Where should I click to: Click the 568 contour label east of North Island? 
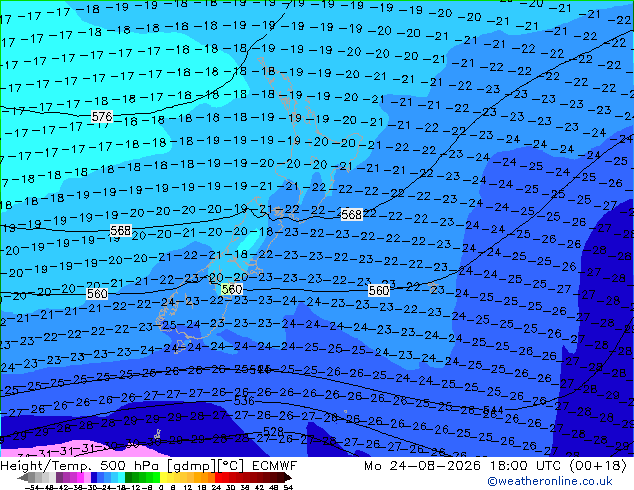(x=351, y=214)
